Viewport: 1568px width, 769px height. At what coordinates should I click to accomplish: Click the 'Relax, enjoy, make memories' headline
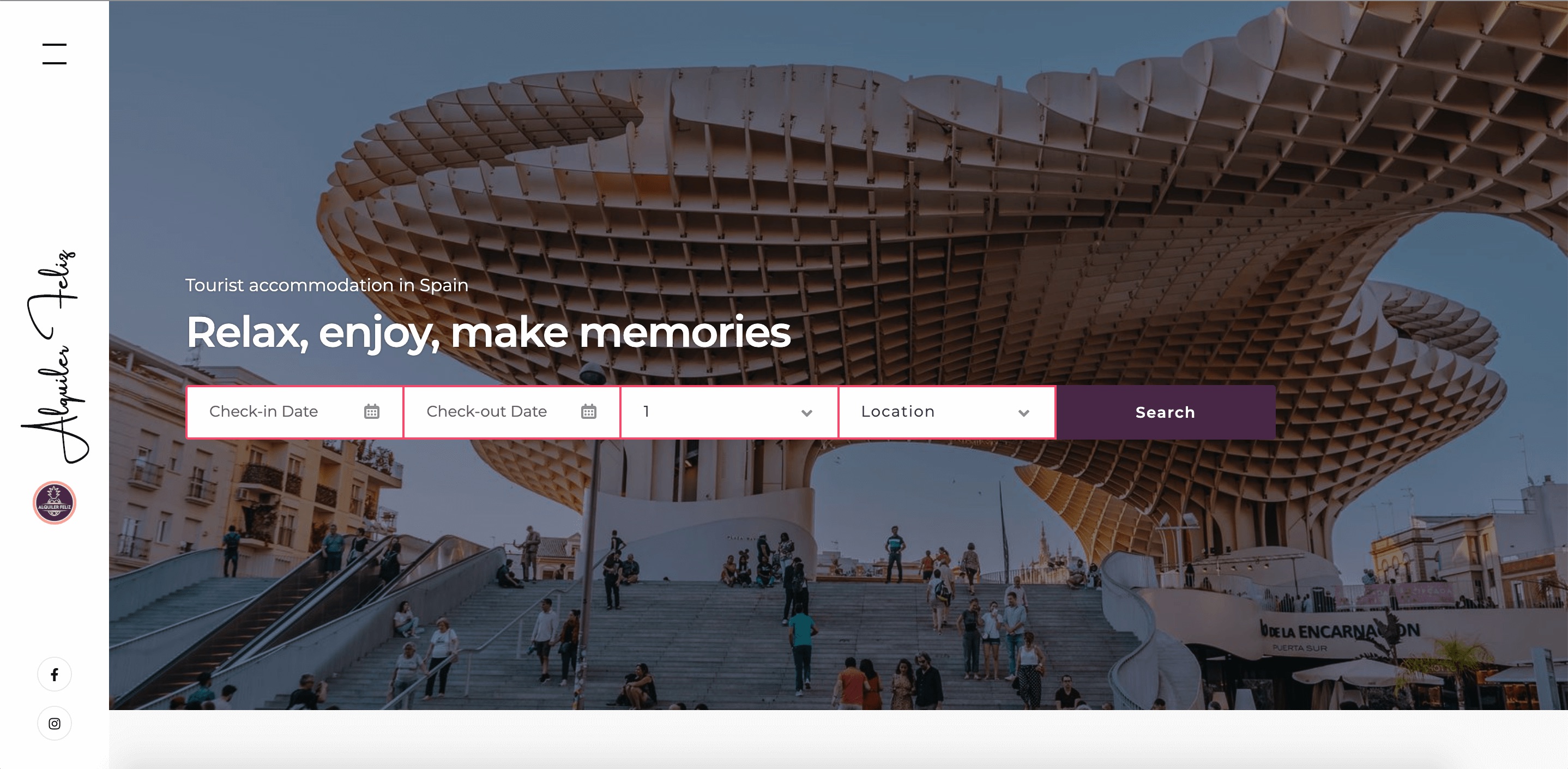(x=488, y=333)
